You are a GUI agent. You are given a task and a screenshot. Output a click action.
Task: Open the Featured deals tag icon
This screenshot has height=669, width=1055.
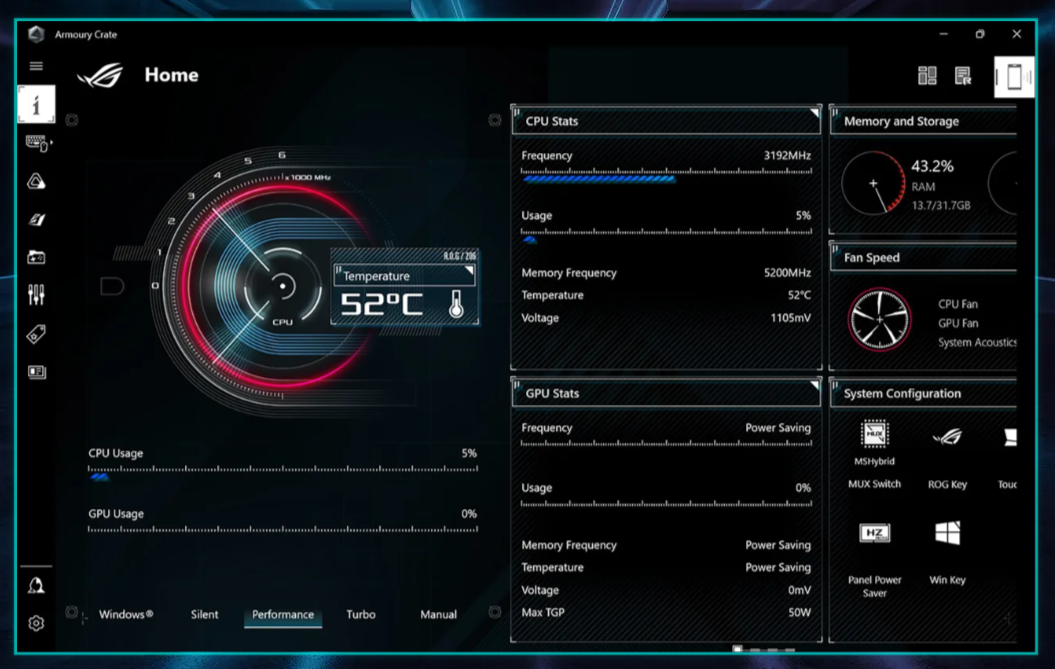point(36,334)
